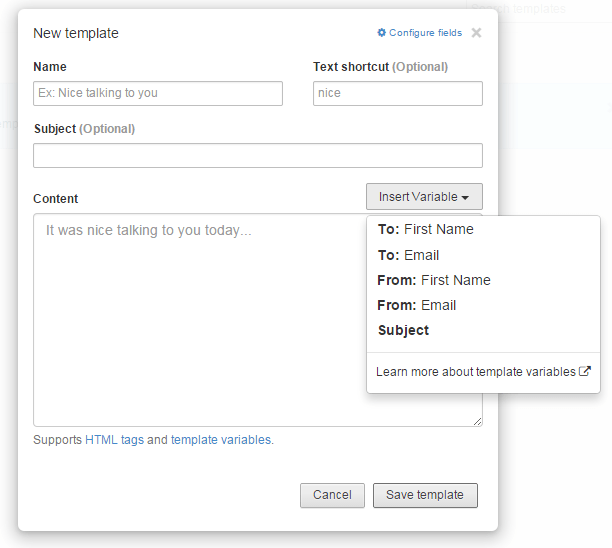
Task: Insert the To: First Name variable
Action: click(426, 229)
